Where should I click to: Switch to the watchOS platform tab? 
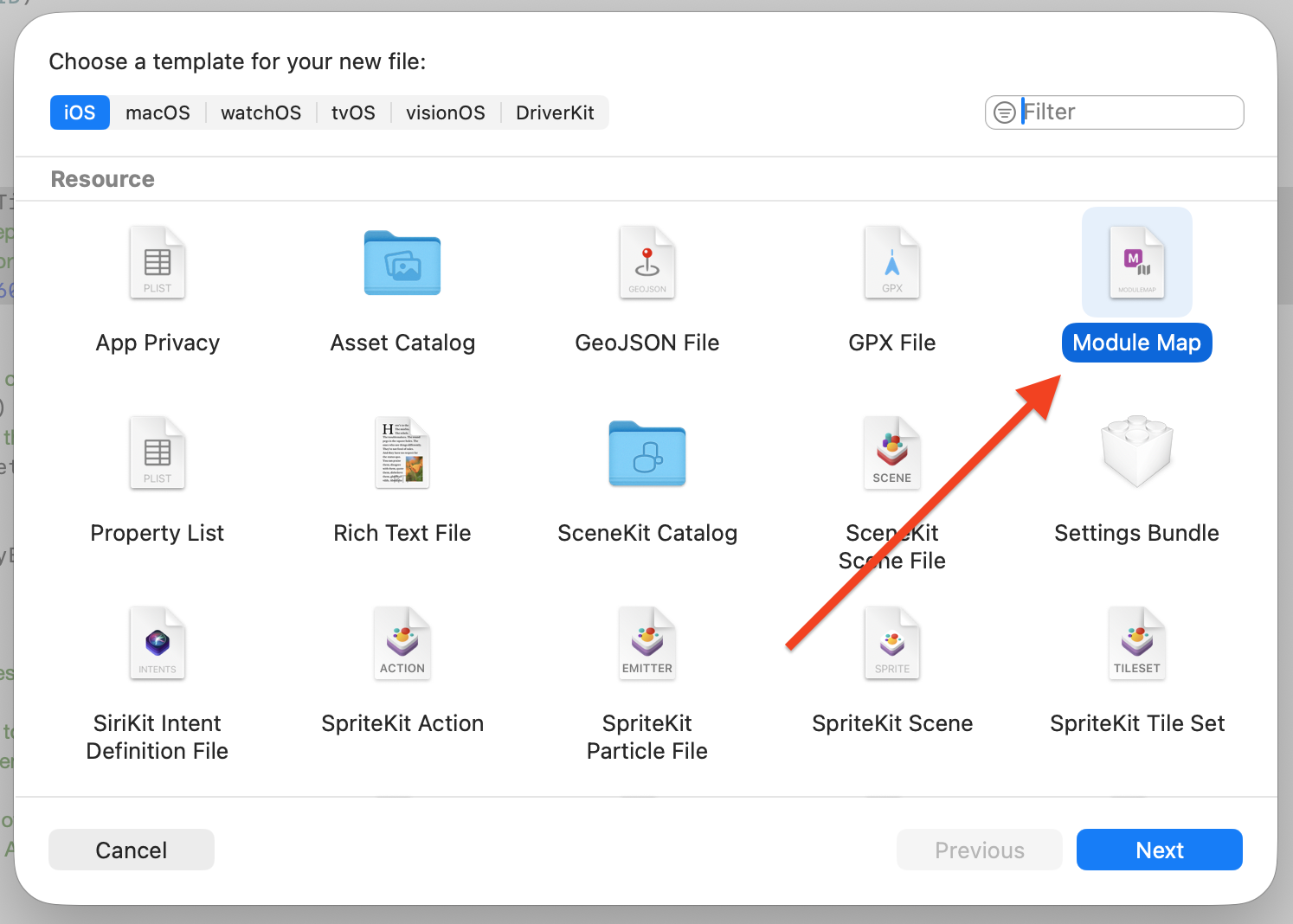tap(261, 112)
